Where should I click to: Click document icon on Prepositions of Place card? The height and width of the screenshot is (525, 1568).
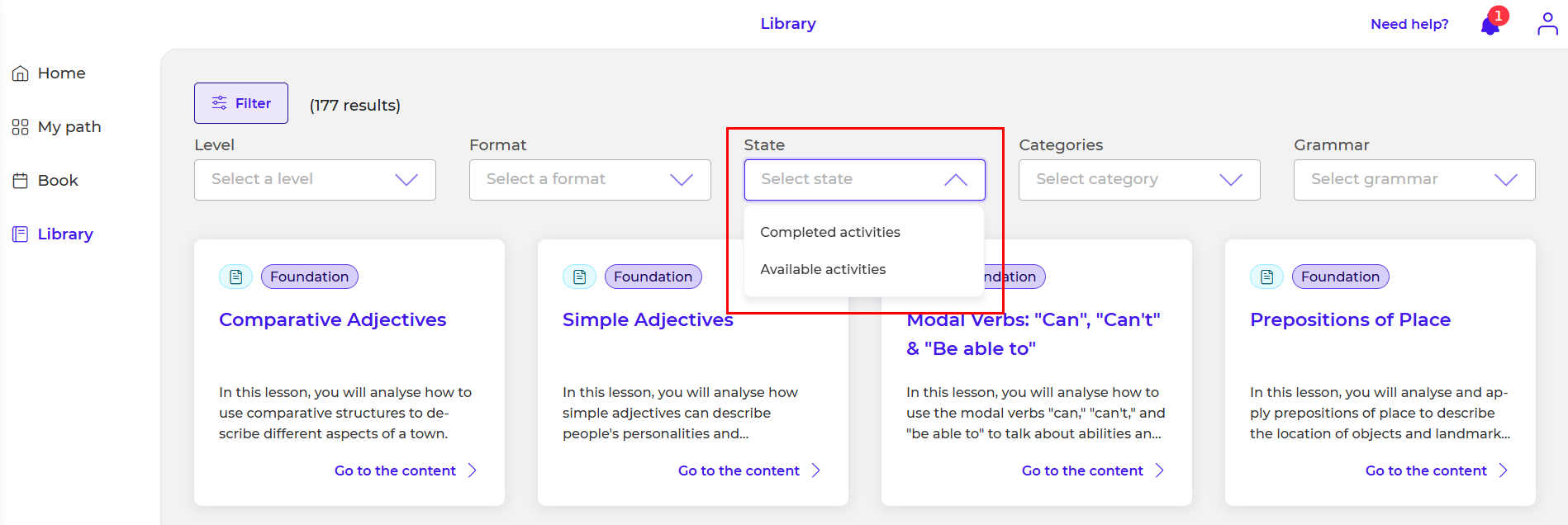tap(1266, 277)
